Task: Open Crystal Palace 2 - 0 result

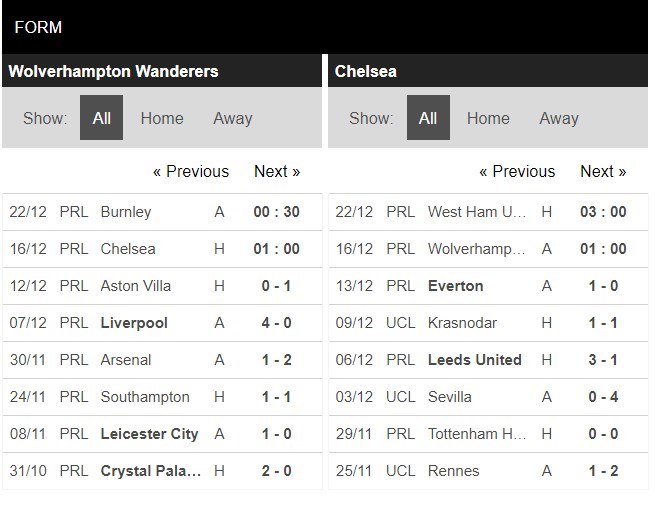Action: [276, 471]
